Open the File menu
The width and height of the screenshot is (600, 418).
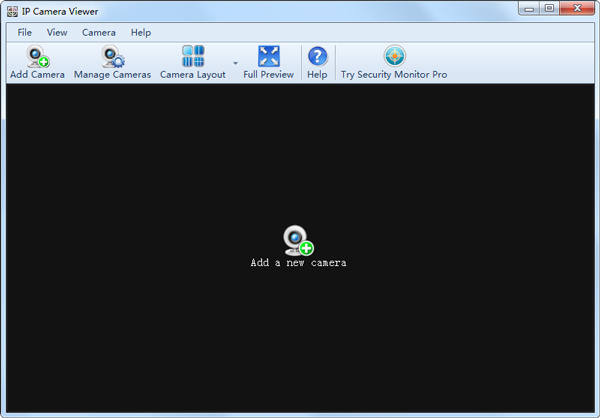24,33
